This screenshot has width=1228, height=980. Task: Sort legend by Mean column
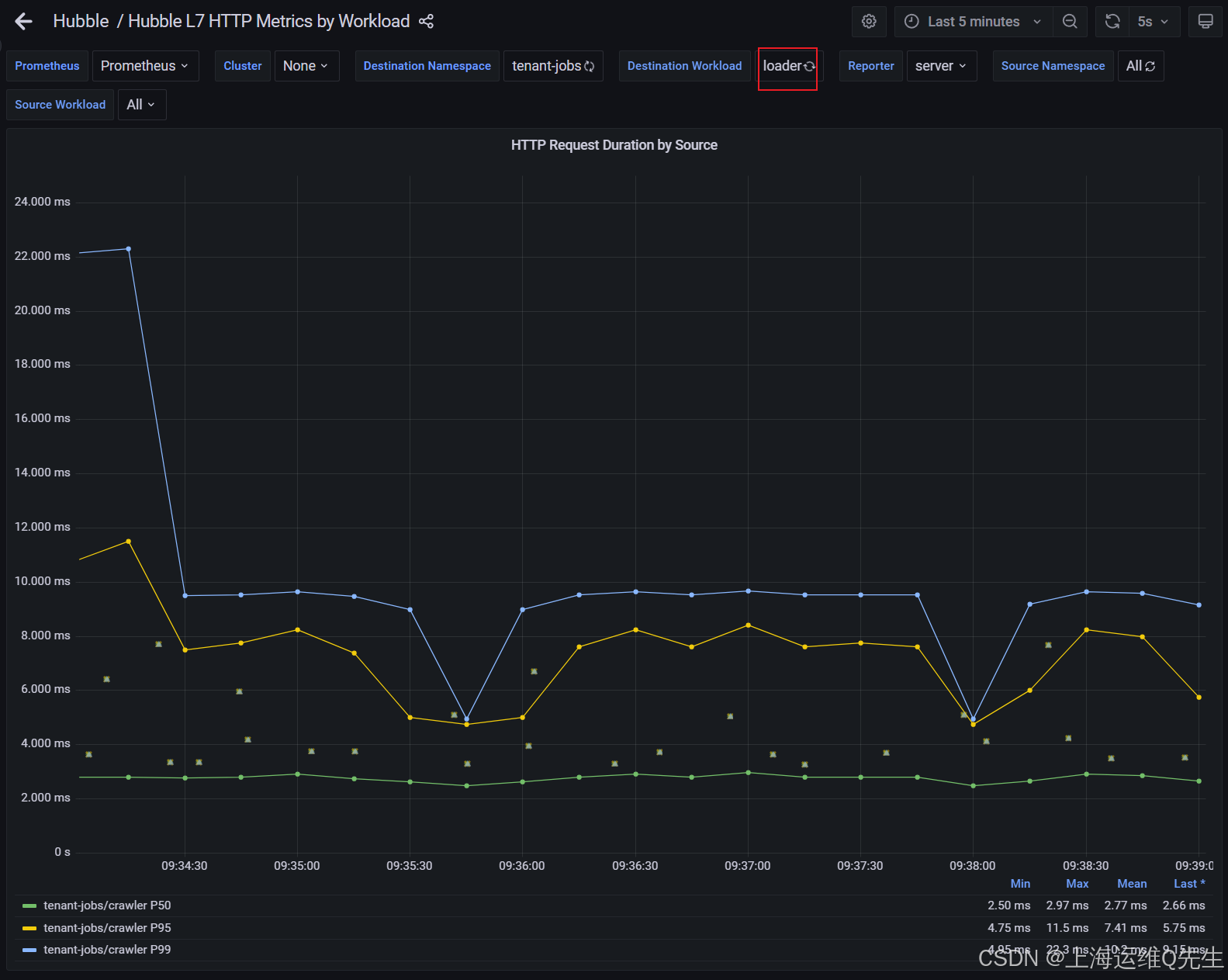pos(1132,884)
